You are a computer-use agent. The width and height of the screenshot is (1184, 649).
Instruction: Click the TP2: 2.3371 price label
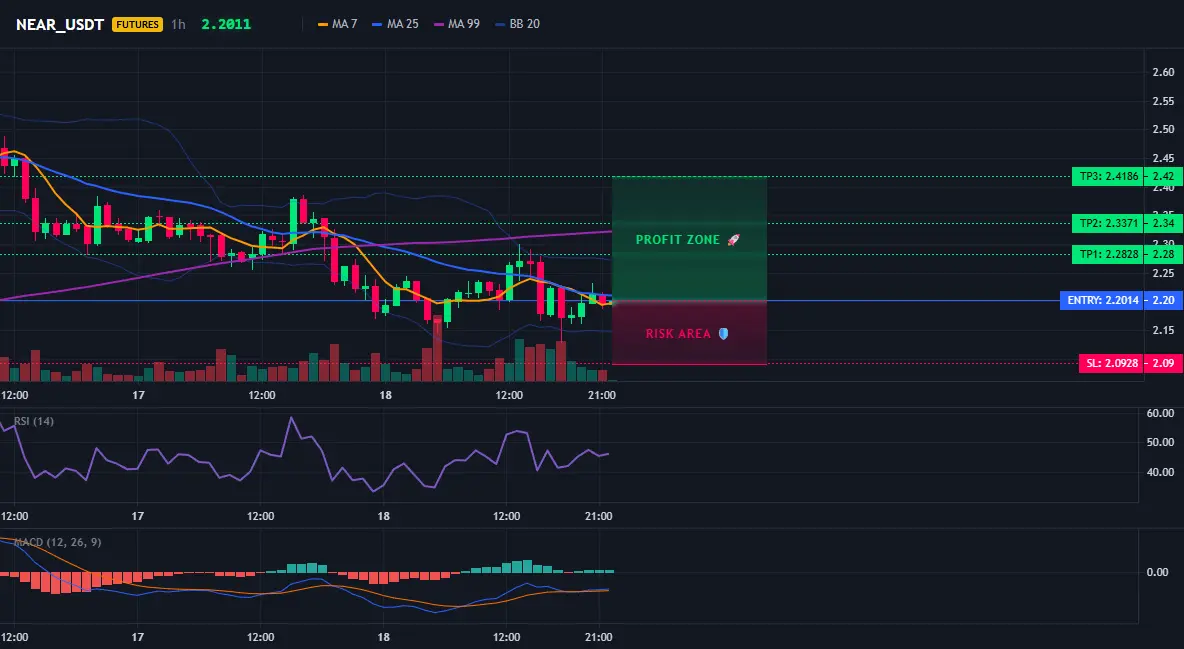(x=1108, y=224)
